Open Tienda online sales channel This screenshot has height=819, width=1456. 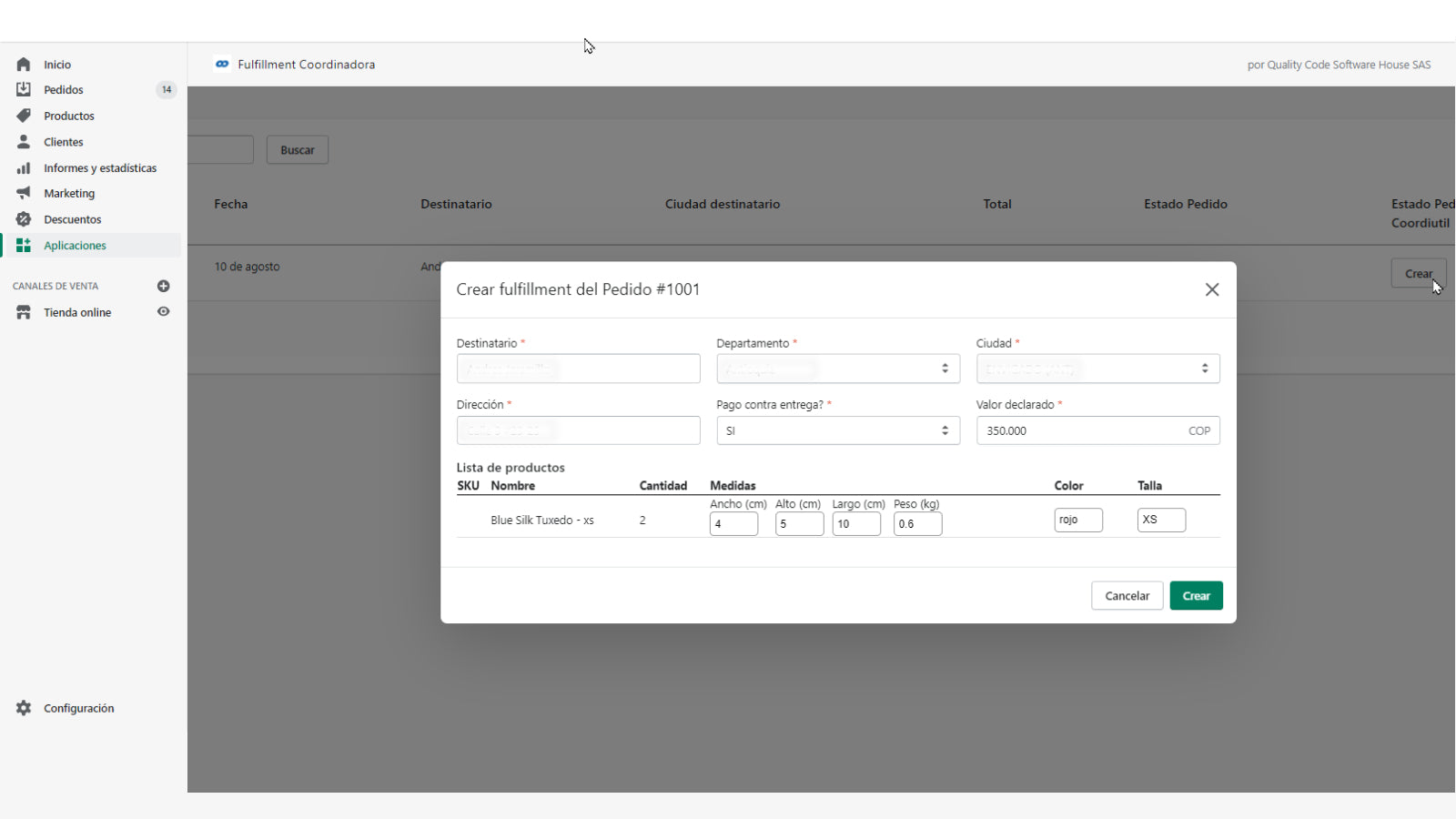[x=77, y=312]
